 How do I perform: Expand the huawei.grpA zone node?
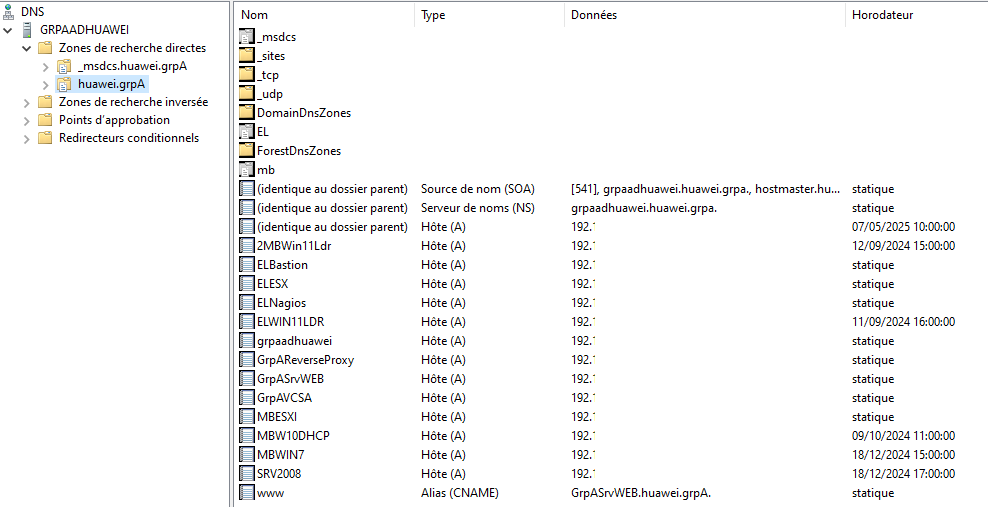(45, 84)
